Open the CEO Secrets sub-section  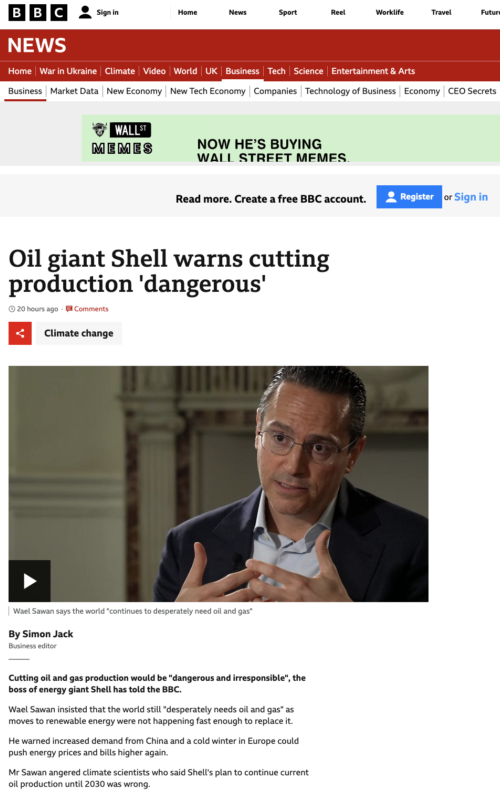[472, 91]
